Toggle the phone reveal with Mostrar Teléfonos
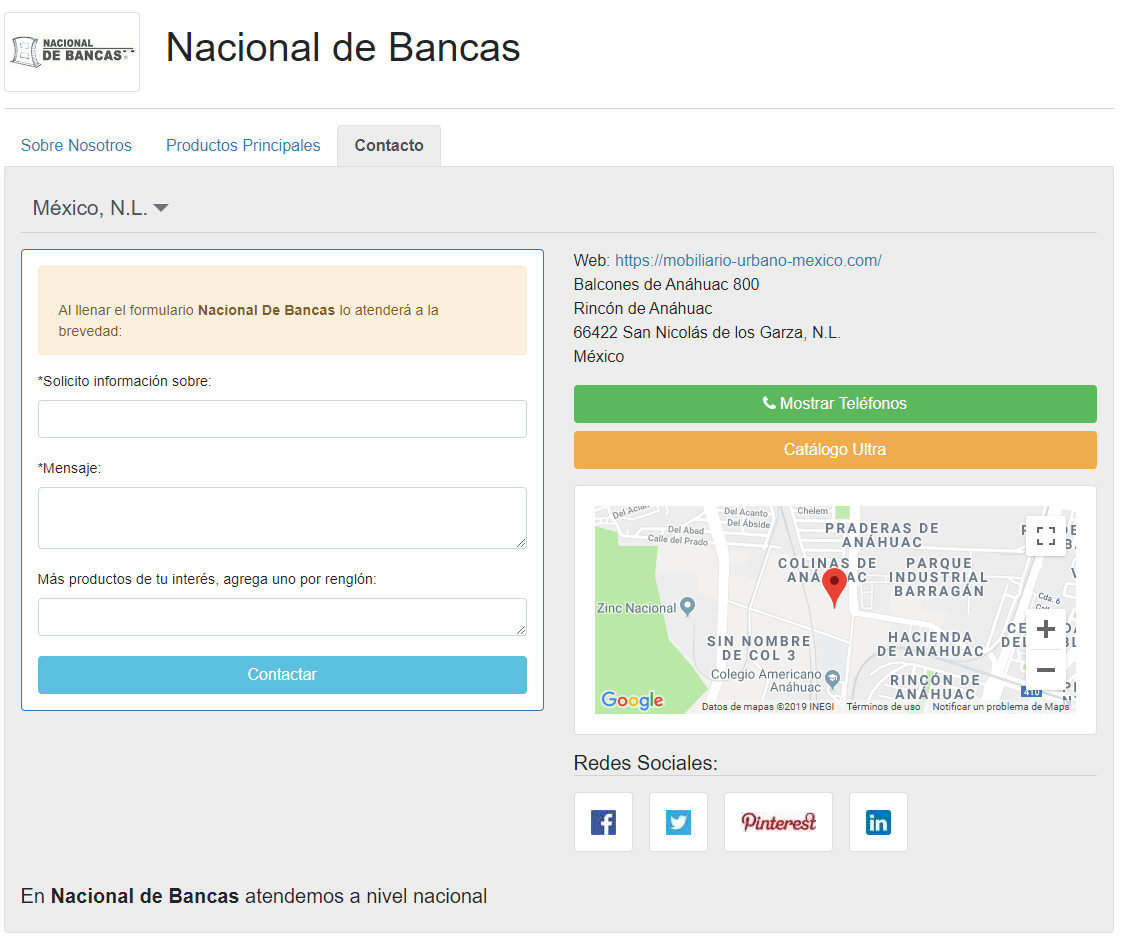 (x=835, y=403)
